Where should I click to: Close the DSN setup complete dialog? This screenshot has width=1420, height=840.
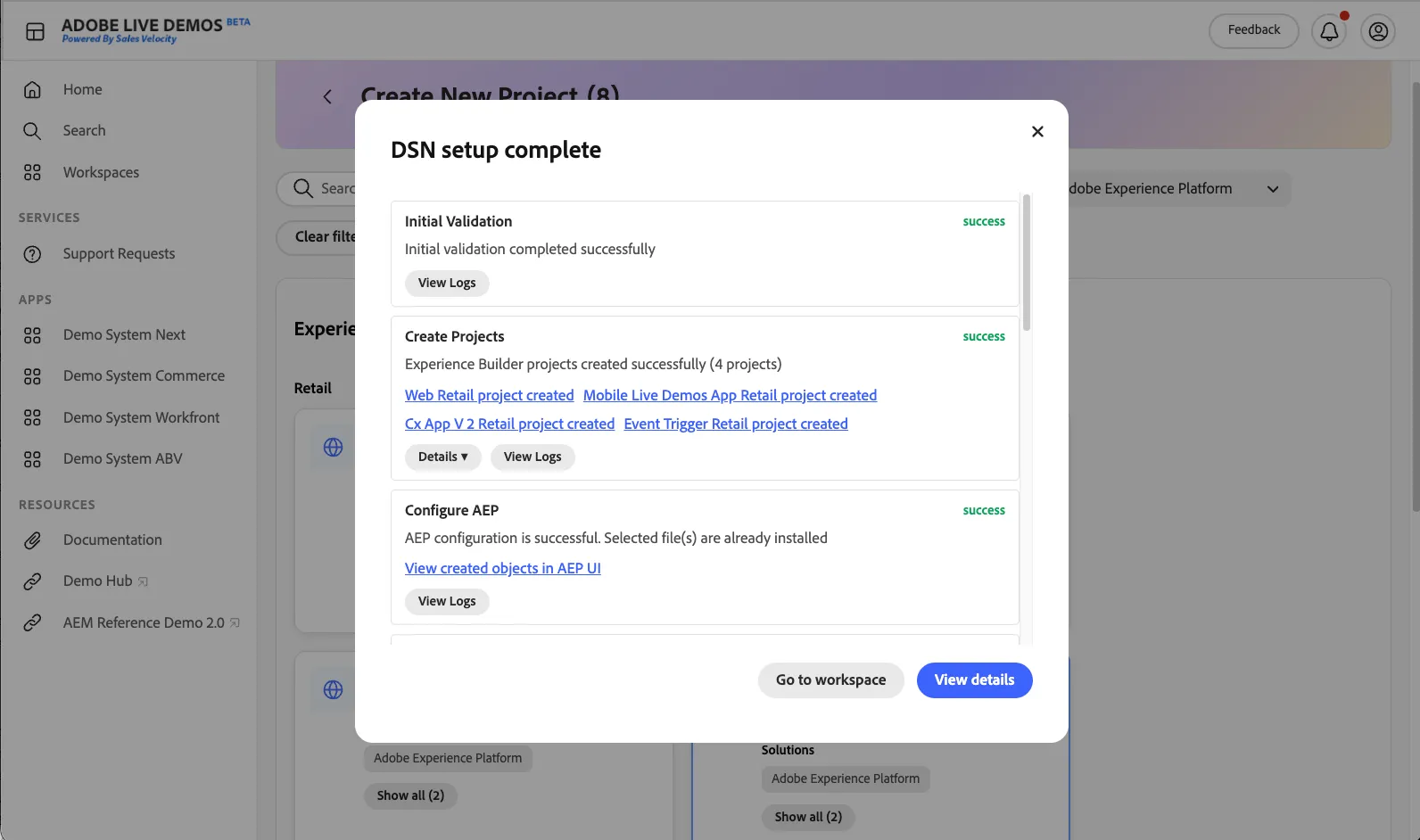[1037, 131]
